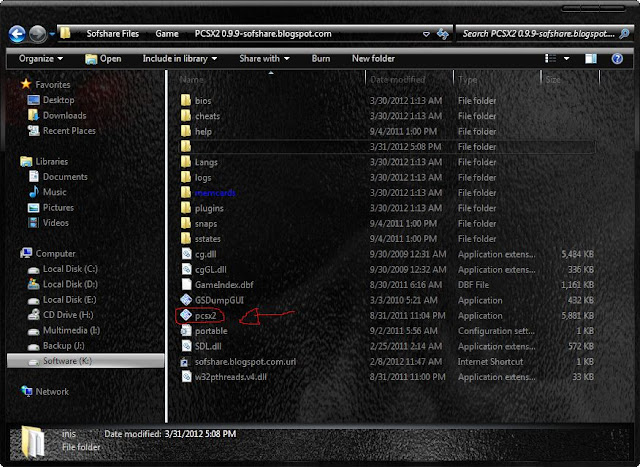The image size is (640, 467).
Task: Click the folder icon in address bar
Action: (x=65, y=33)
